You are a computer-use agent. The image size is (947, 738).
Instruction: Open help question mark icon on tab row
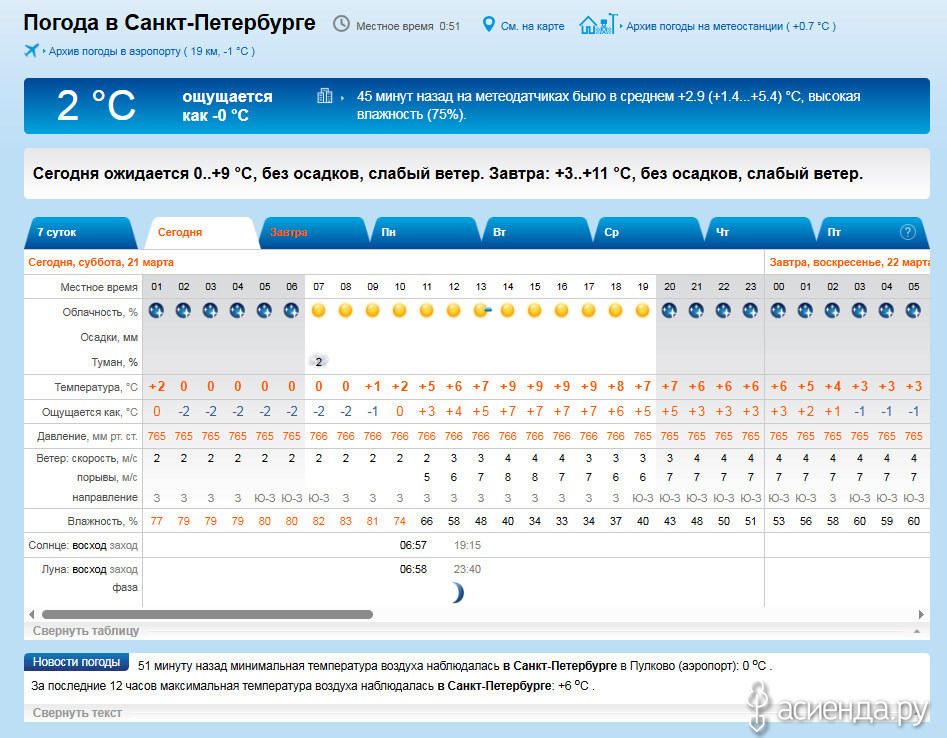(x=908, y=232)
